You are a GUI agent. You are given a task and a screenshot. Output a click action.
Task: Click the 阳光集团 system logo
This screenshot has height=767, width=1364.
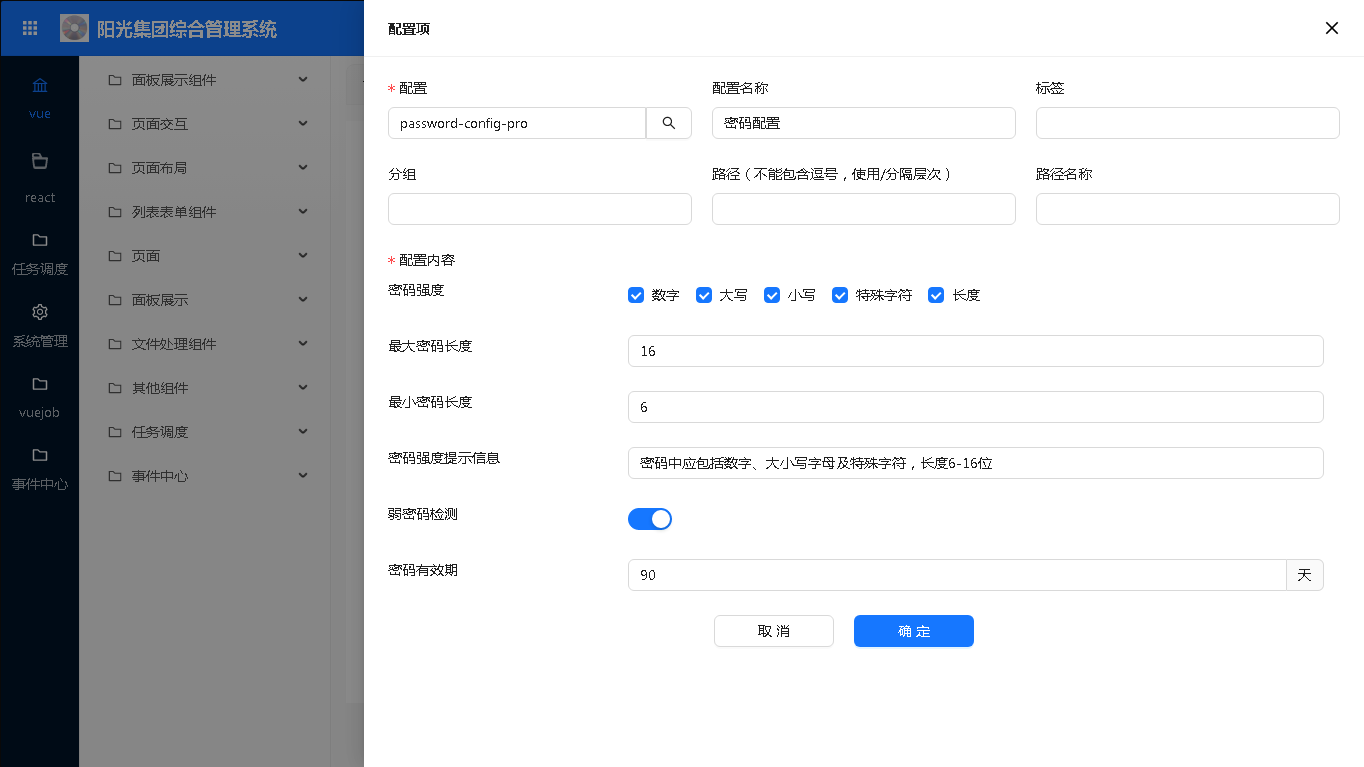(75, 28)
